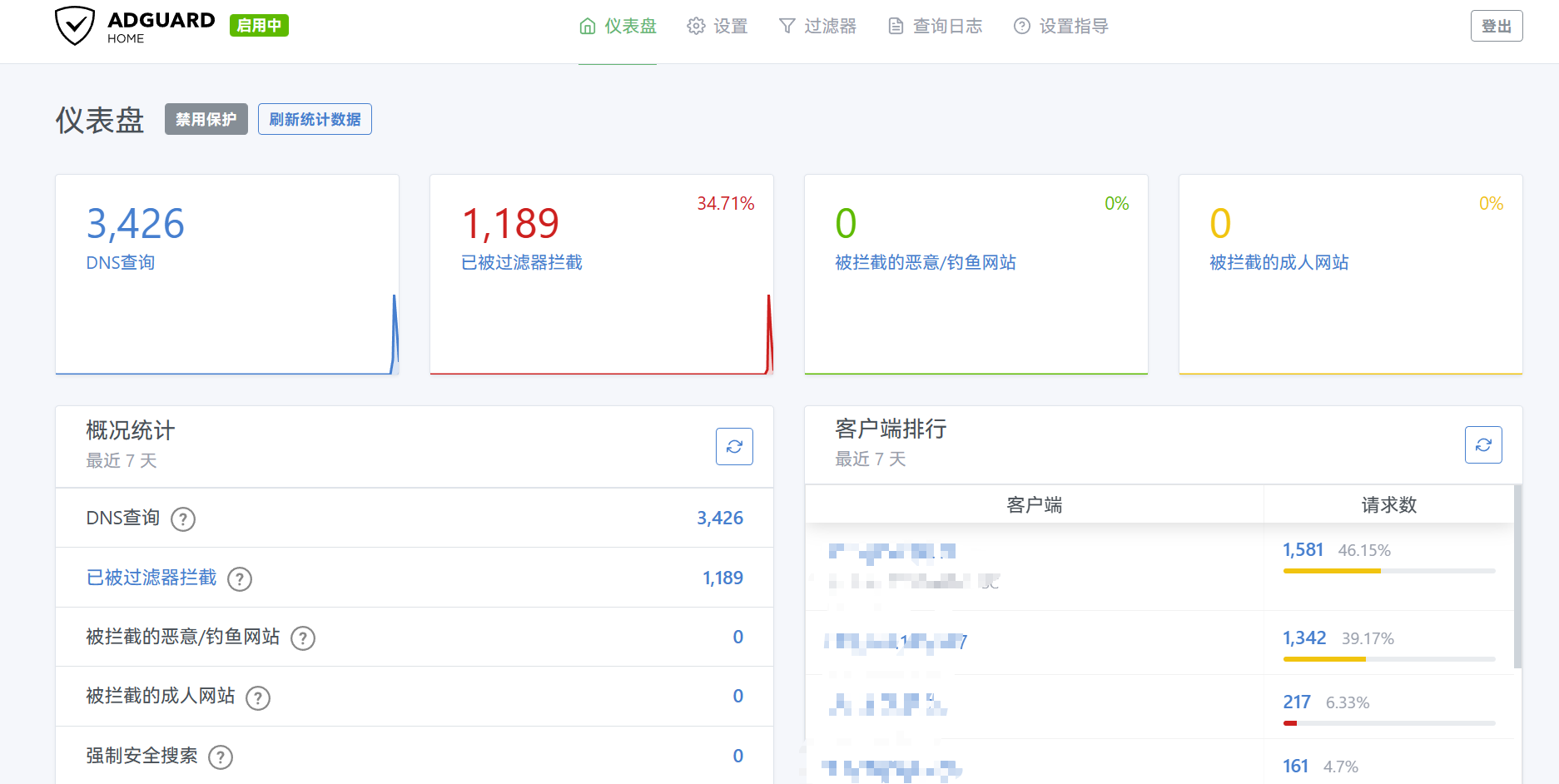Click the funnel icon beside 过滤器

787,27
